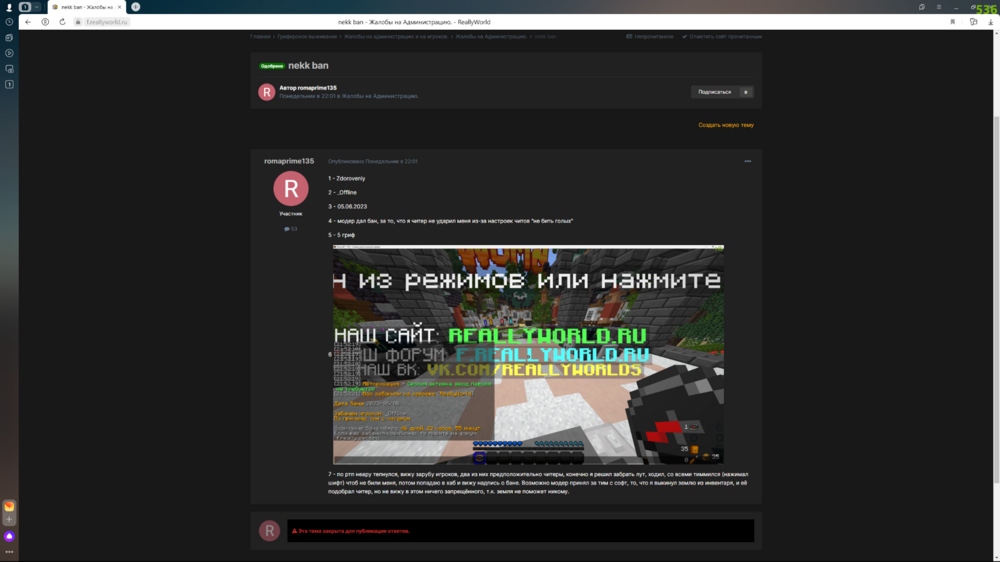This screenshot has width=1000, height=562.
Task: Click the text '5 - 5 гриф'
Action: click(341, 235)
